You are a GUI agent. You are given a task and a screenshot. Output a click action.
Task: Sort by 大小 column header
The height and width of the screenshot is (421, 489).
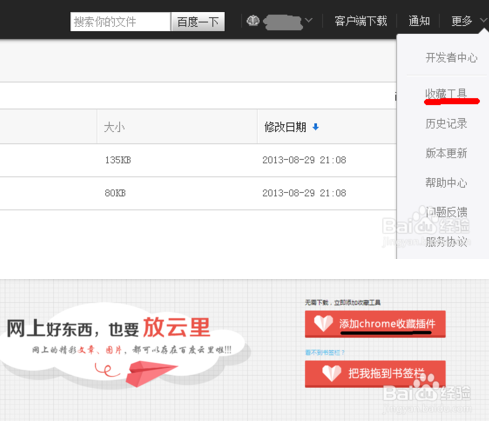(114, 127)
